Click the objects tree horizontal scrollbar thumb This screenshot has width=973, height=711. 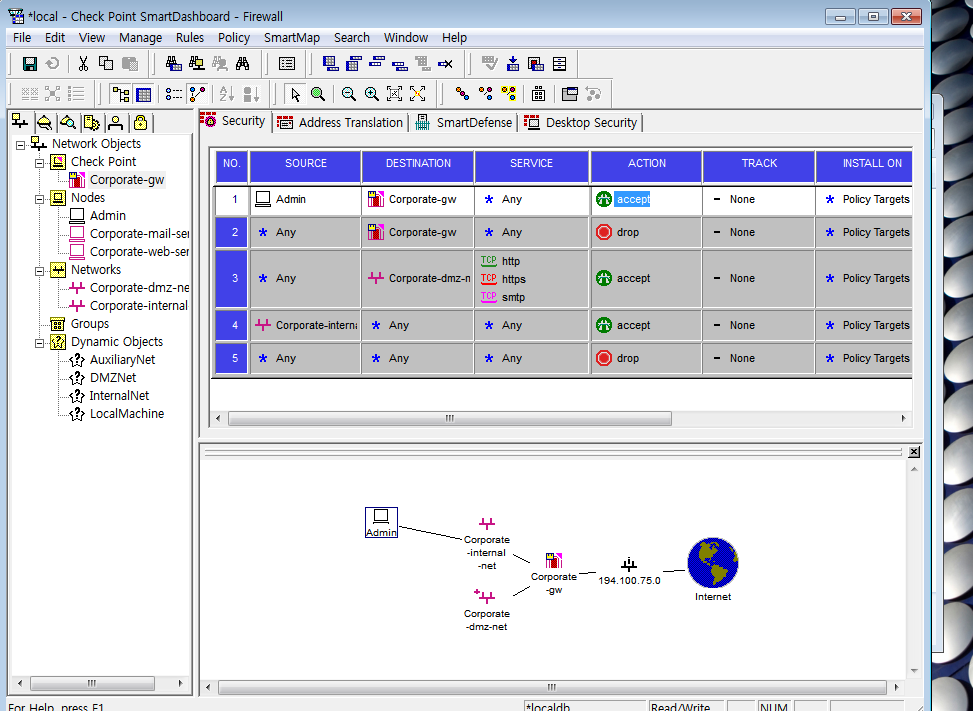(92, 683)
